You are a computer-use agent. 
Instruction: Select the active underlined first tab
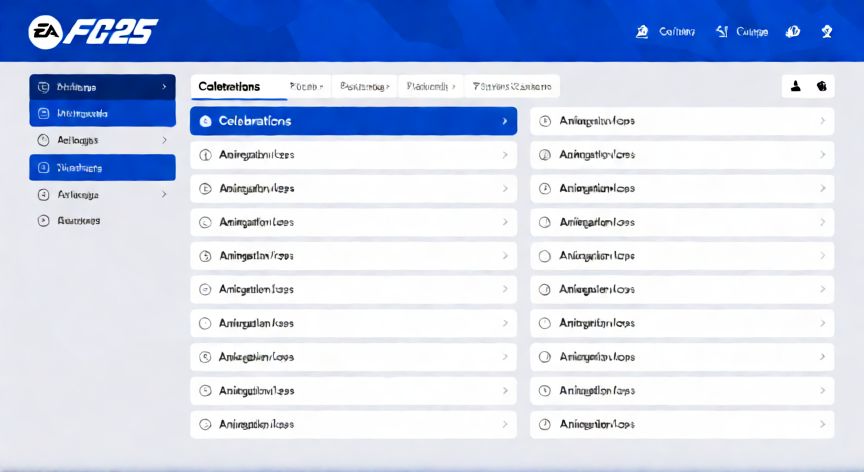pyautogui.click(x=239, y=86)
